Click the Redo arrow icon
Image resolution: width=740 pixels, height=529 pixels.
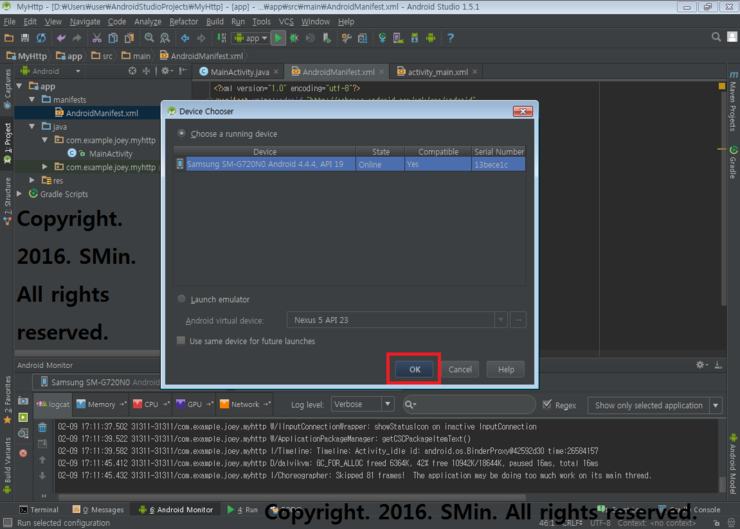(x=77, y=38)
